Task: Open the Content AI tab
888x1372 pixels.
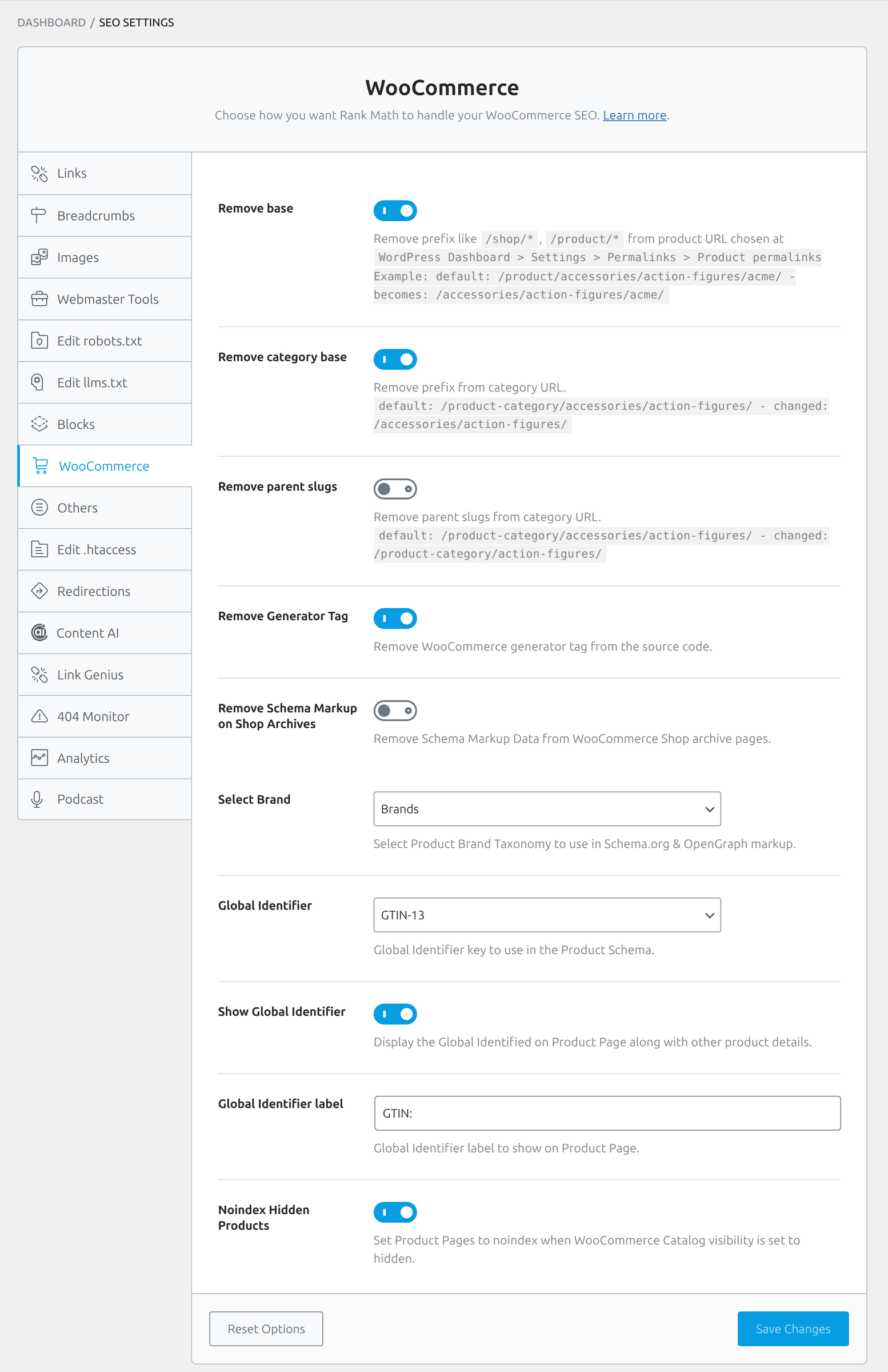Action: 105,632
